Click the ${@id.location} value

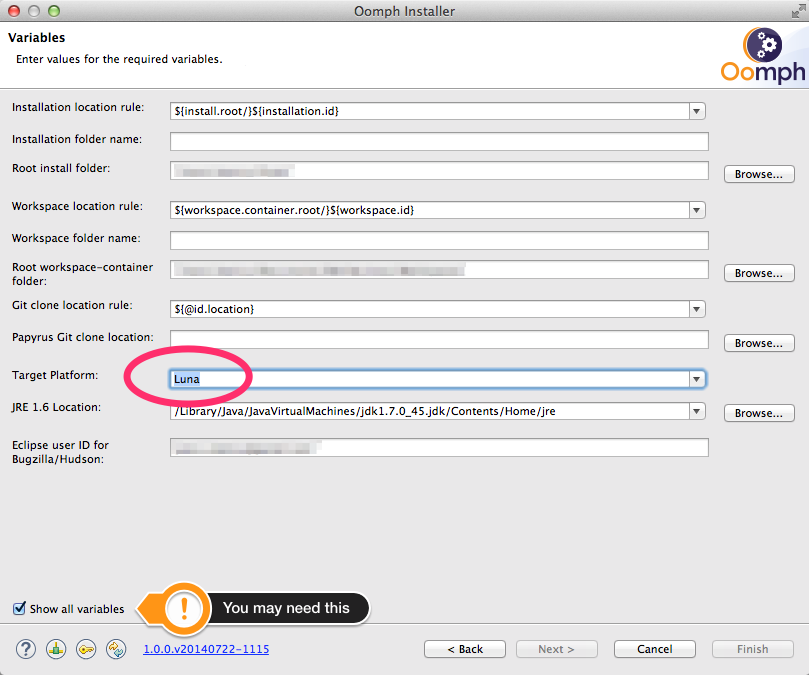[214, 309]
